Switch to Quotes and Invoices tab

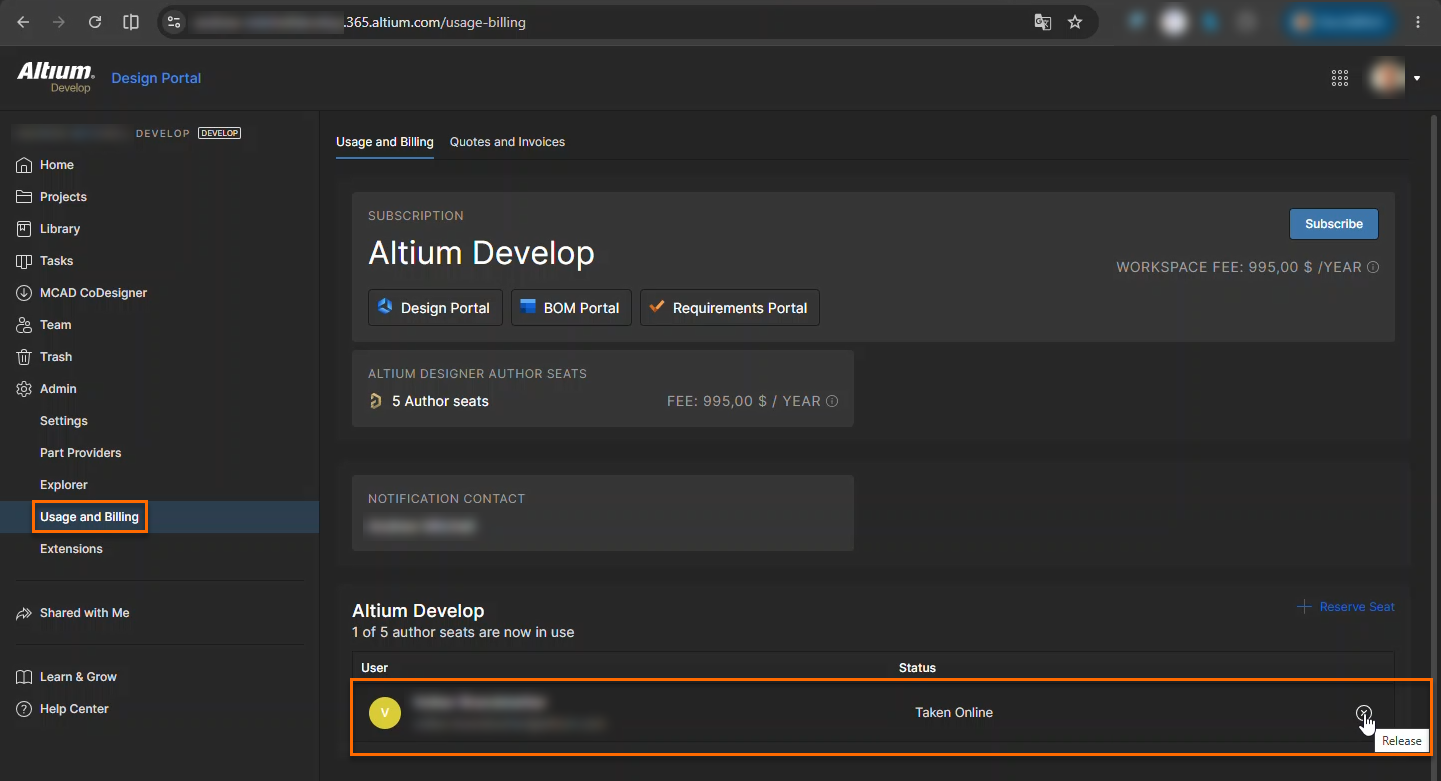click(507, 142)
